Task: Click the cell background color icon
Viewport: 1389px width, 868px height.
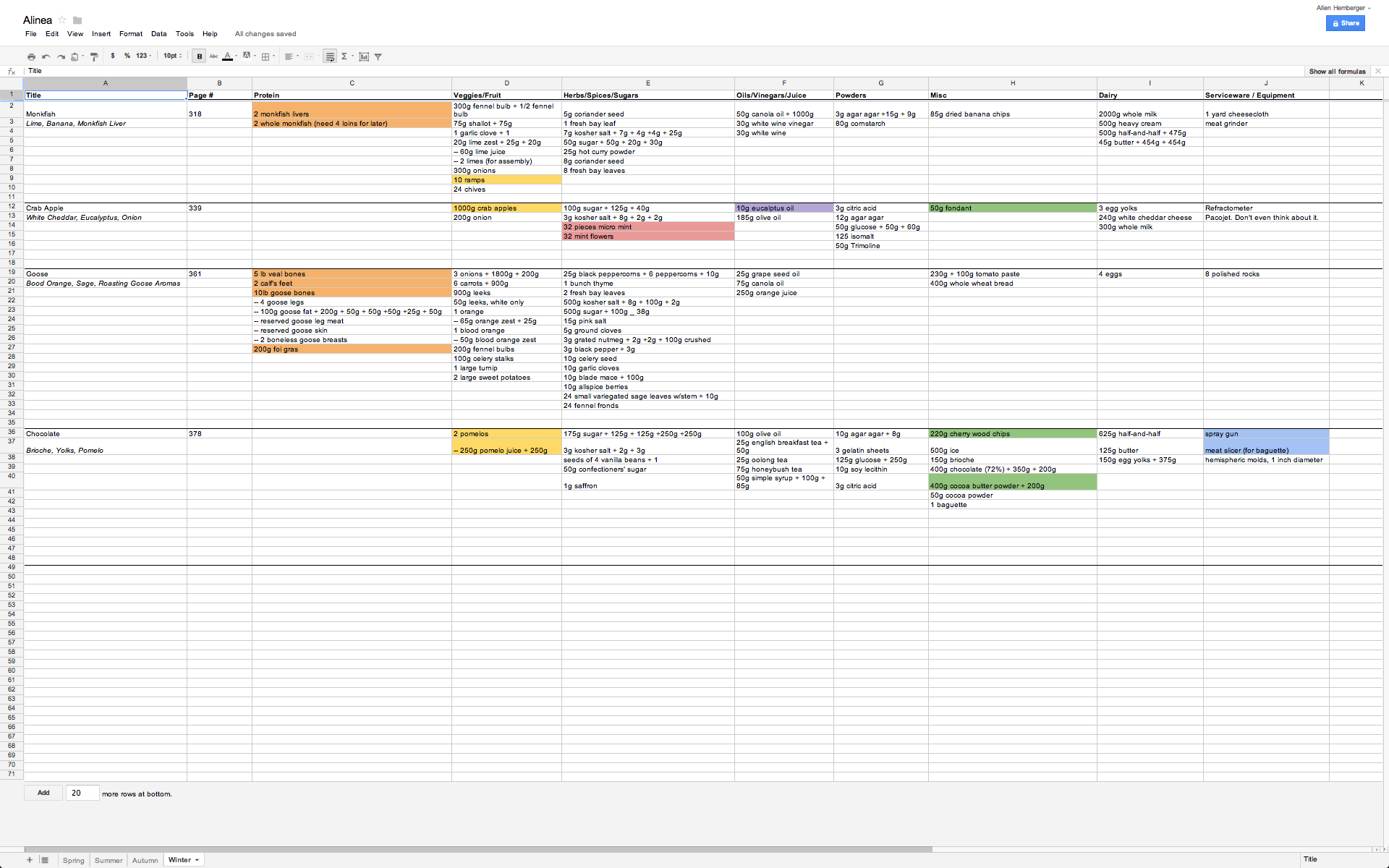Action: pos(247,56)
